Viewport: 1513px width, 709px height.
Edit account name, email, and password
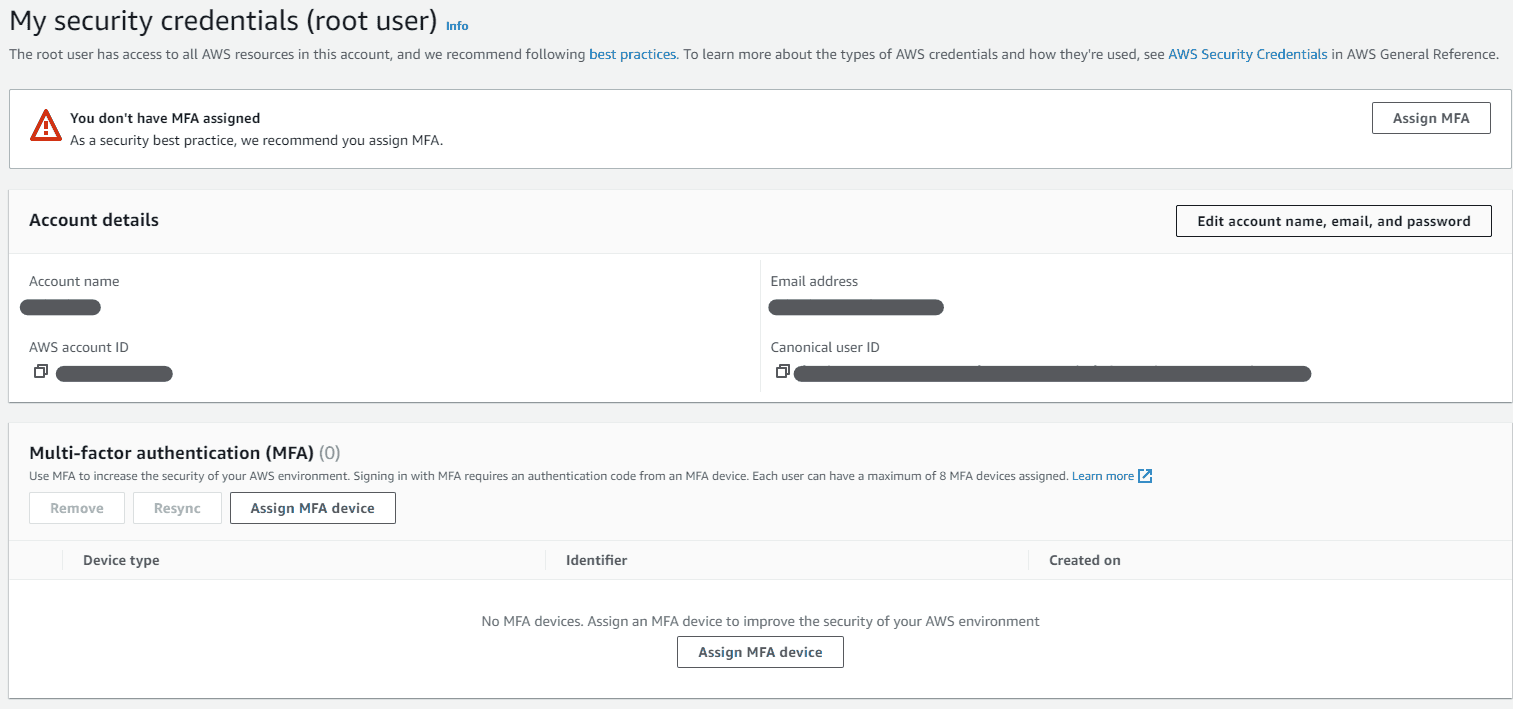pyautogui.click(x=1333, y=221)
